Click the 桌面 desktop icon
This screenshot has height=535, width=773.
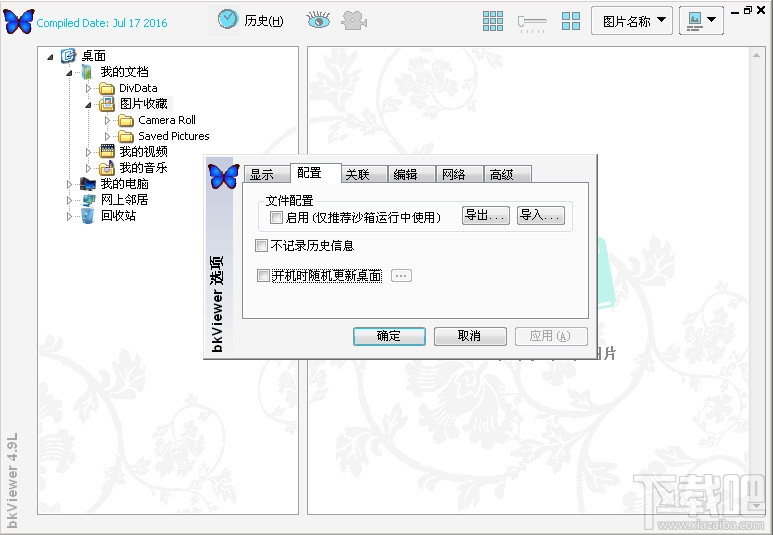tap(68, 56)
